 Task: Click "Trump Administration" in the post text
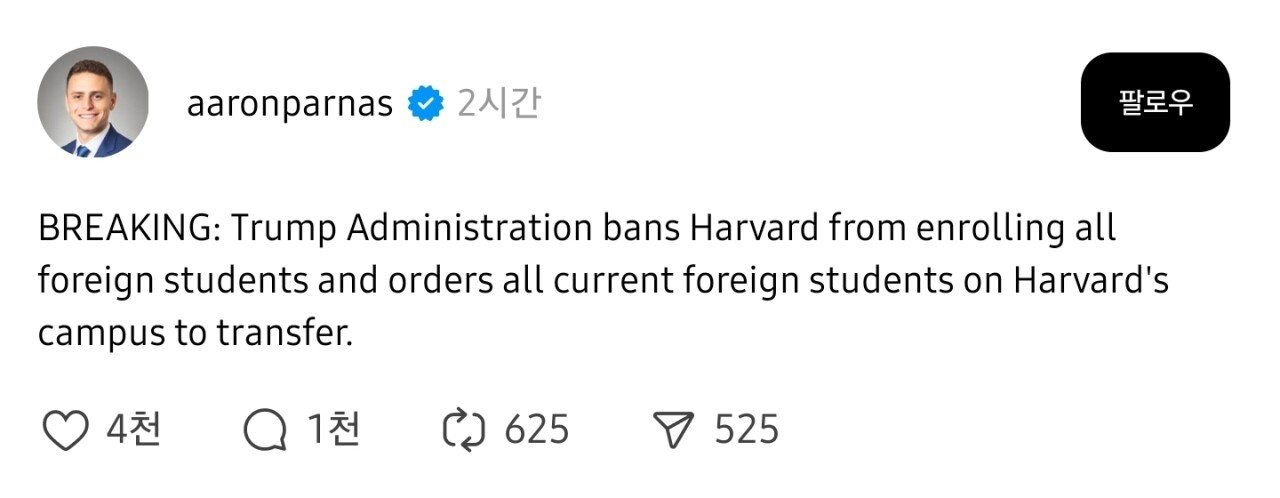point(412,229)
